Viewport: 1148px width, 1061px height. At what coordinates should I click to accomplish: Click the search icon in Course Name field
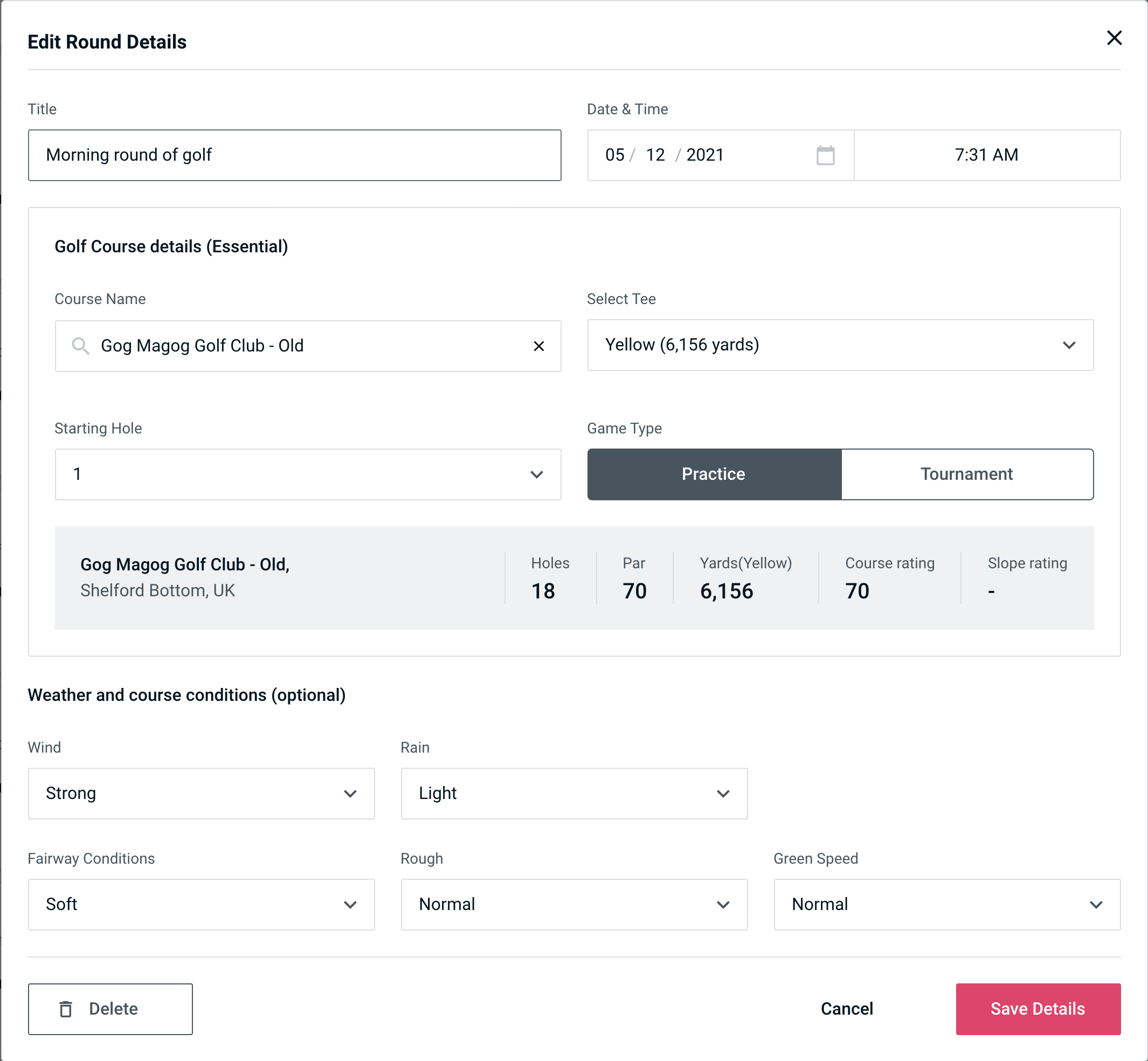(x=80, y=346)
